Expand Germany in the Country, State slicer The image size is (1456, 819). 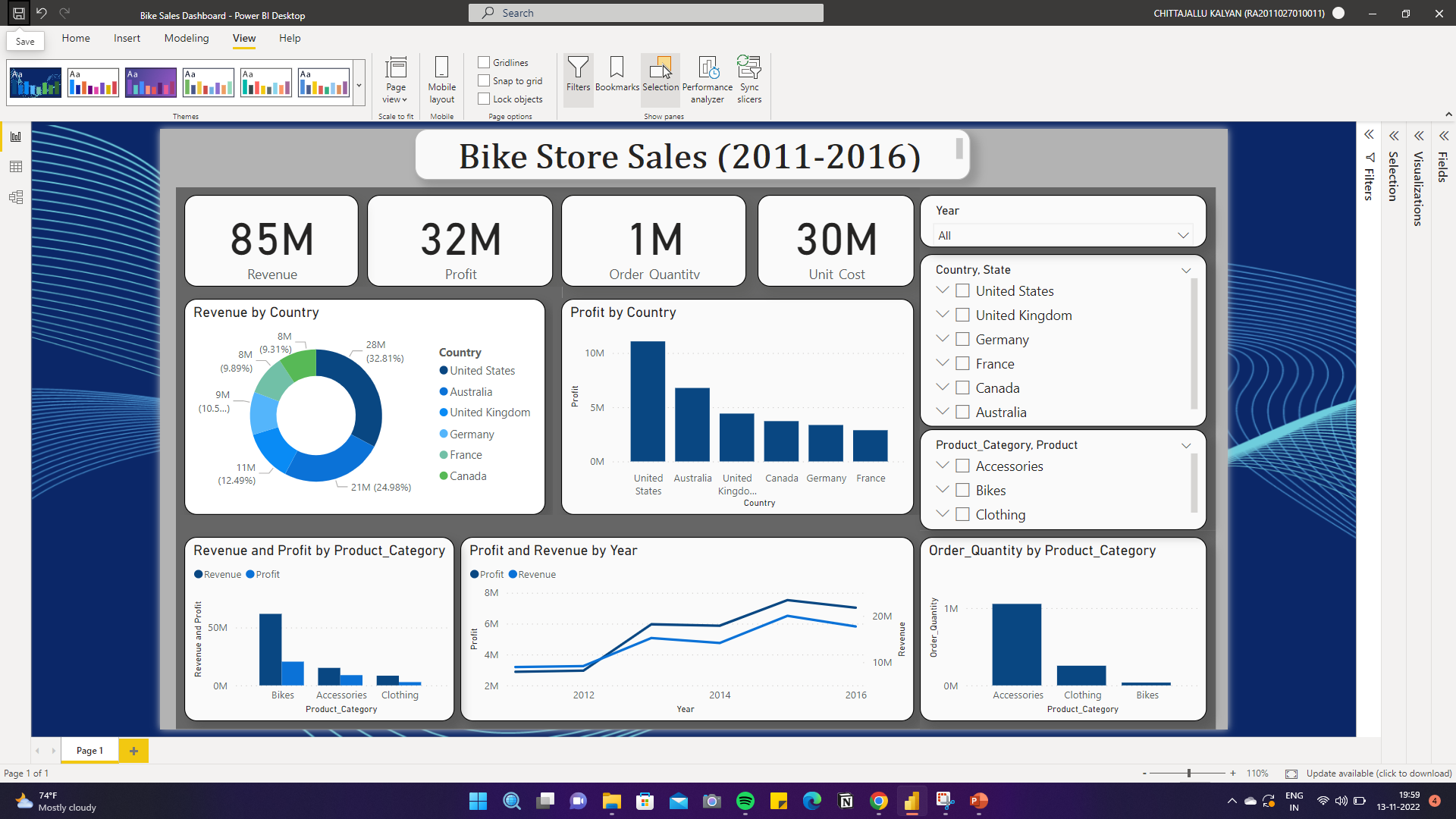coord(943,338)
